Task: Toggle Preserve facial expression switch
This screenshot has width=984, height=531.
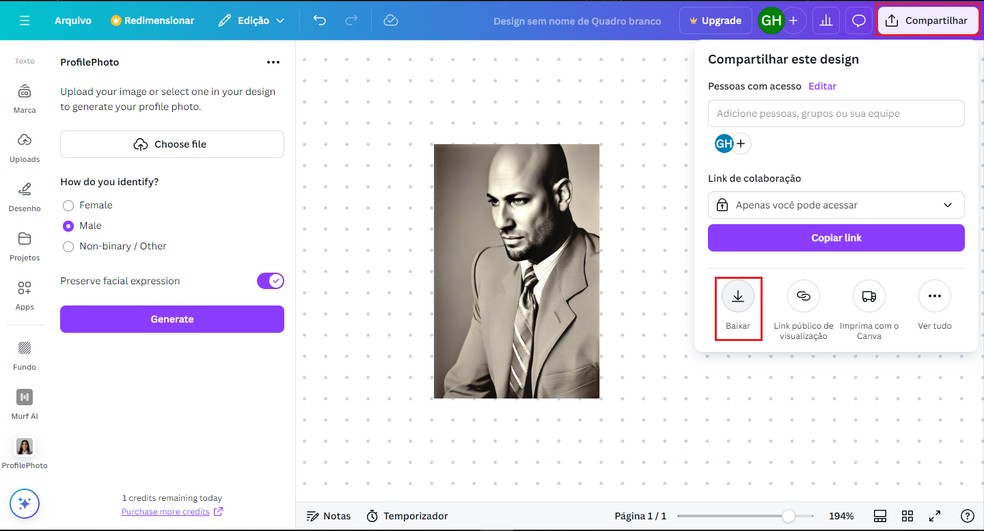Action: (270, 281)
